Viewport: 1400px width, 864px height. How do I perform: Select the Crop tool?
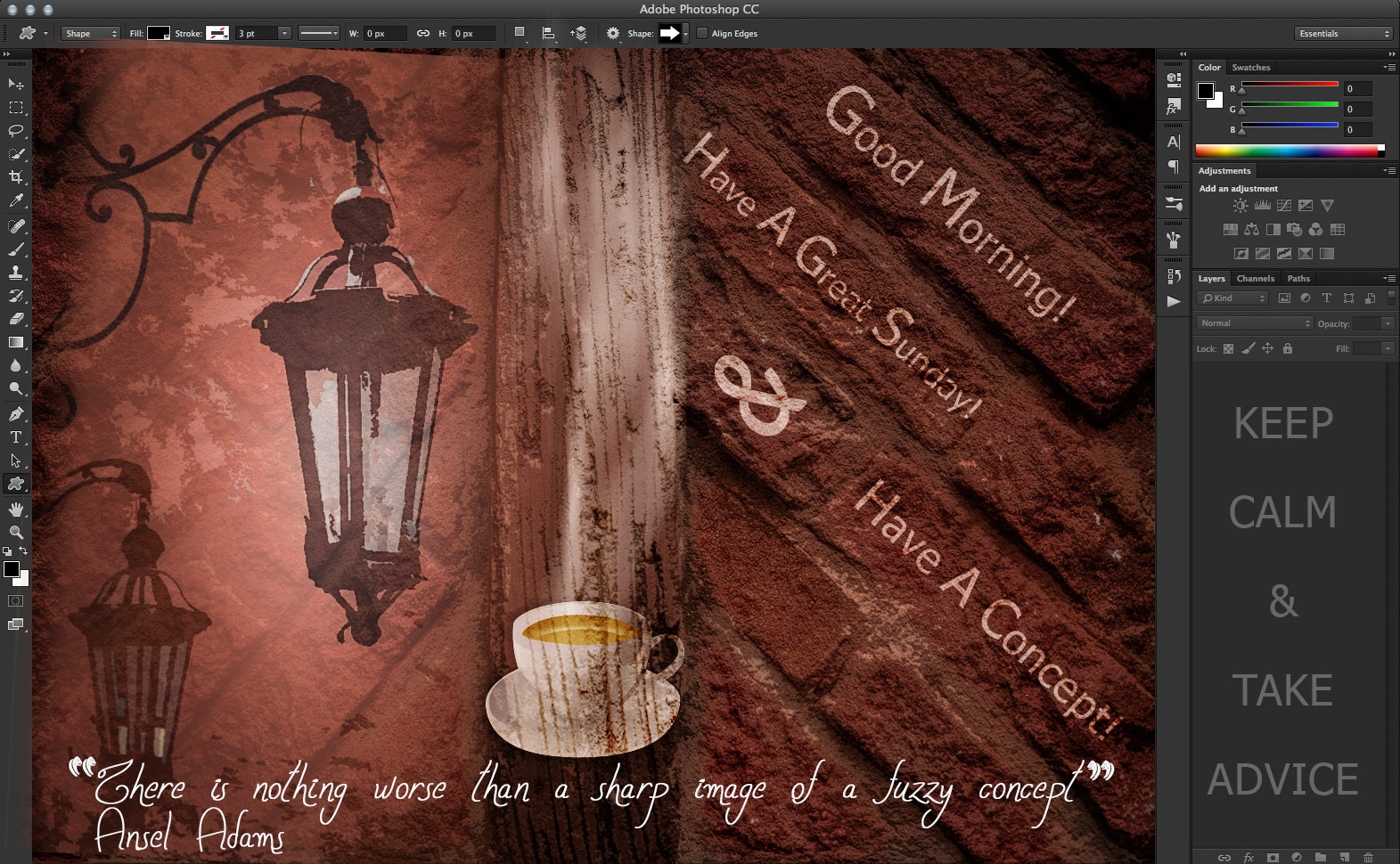tap(15, 177)
